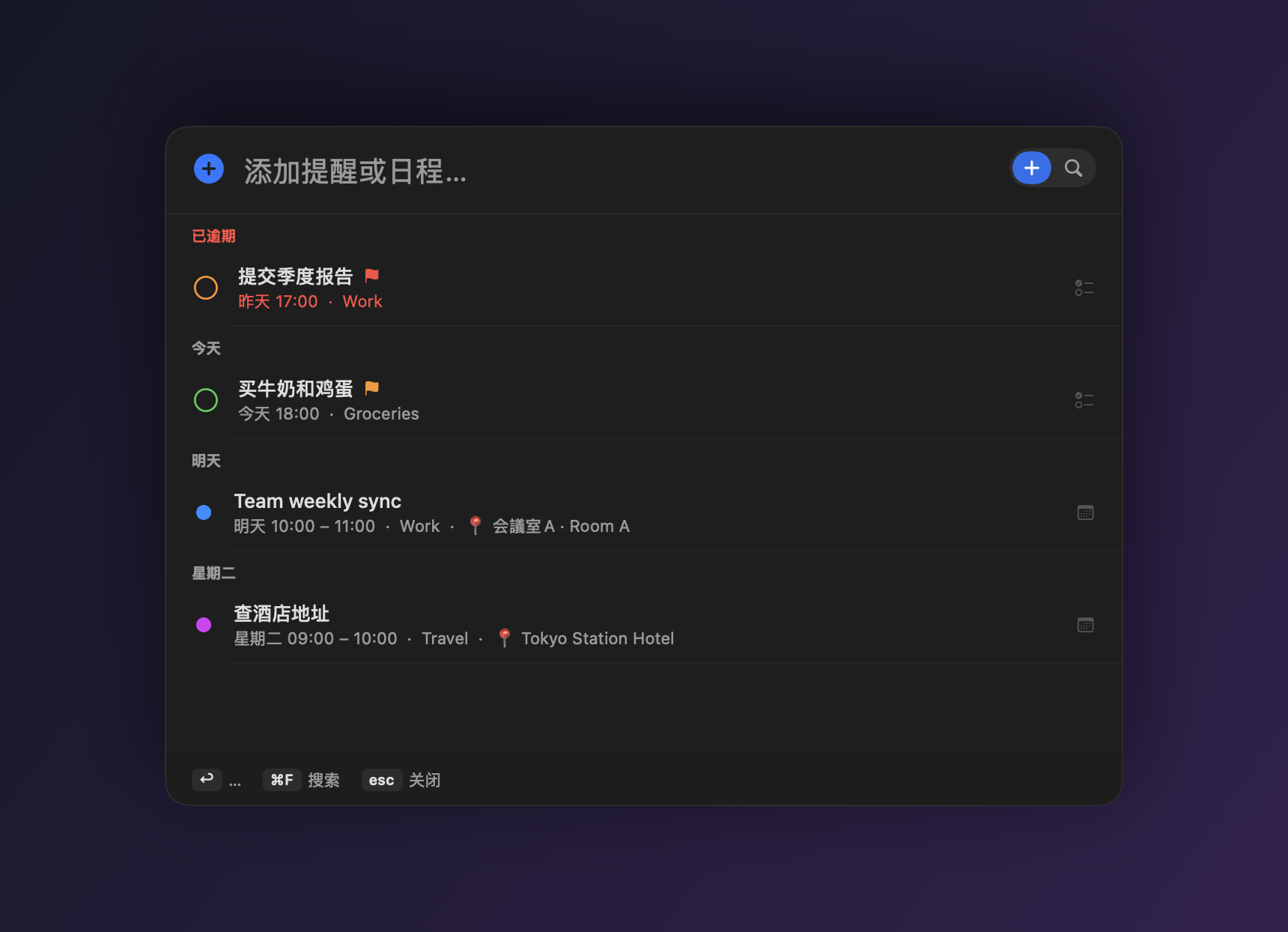Click the red Work list label
The image size is (1288, 932).
pos(362,301)
